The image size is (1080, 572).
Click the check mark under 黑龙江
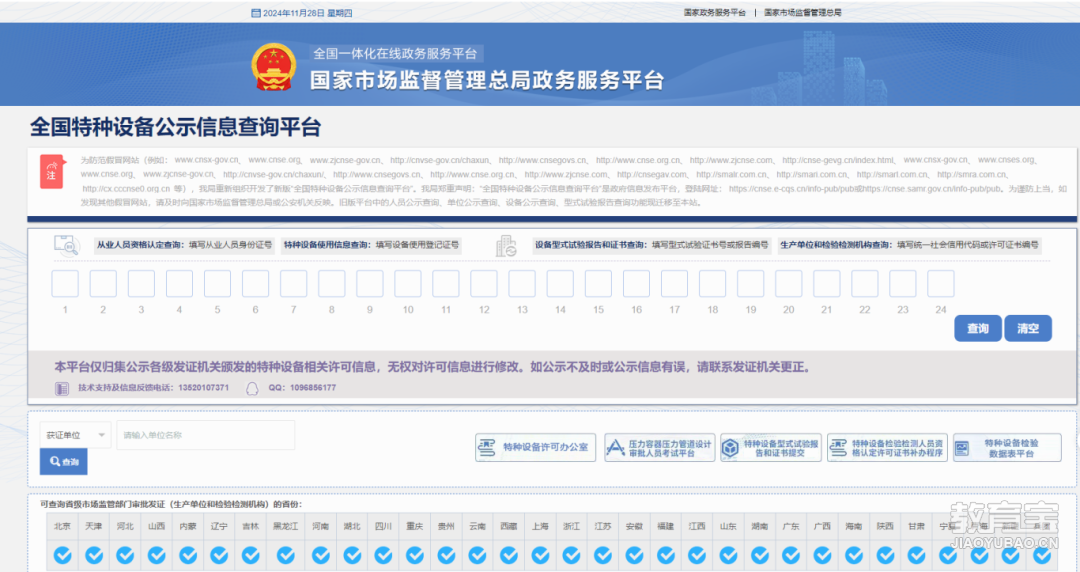pyautogui.click(x=286, y=555)
